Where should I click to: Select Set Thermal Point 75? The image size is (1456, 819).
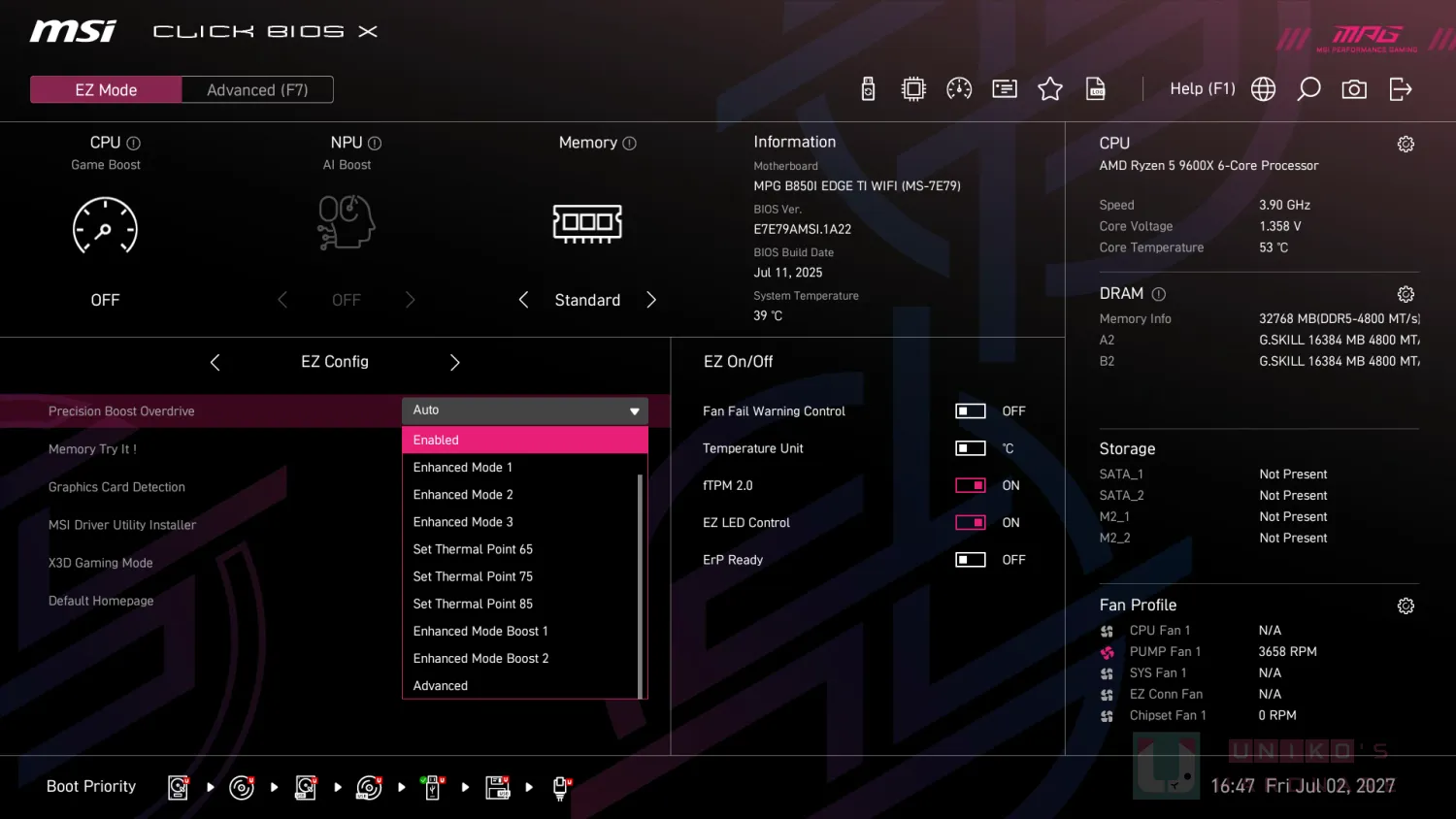(x=520, y=576)
